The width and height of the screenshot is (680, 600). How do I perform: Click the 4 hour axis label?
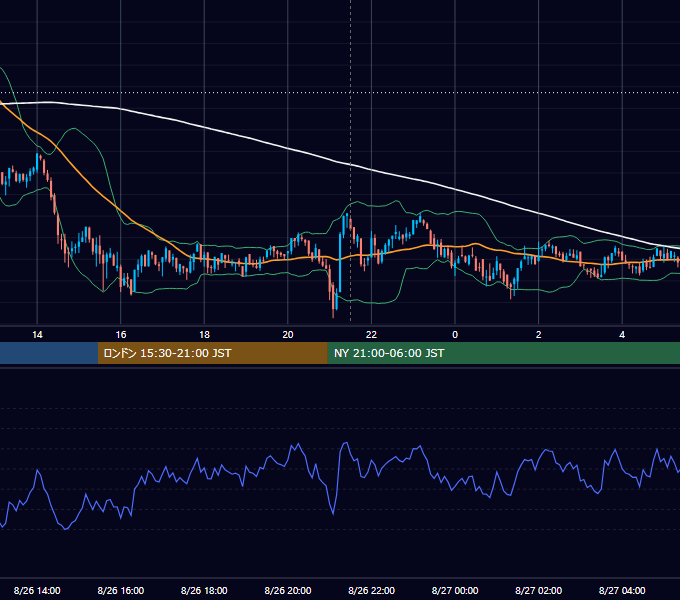(x=622, y=335)
